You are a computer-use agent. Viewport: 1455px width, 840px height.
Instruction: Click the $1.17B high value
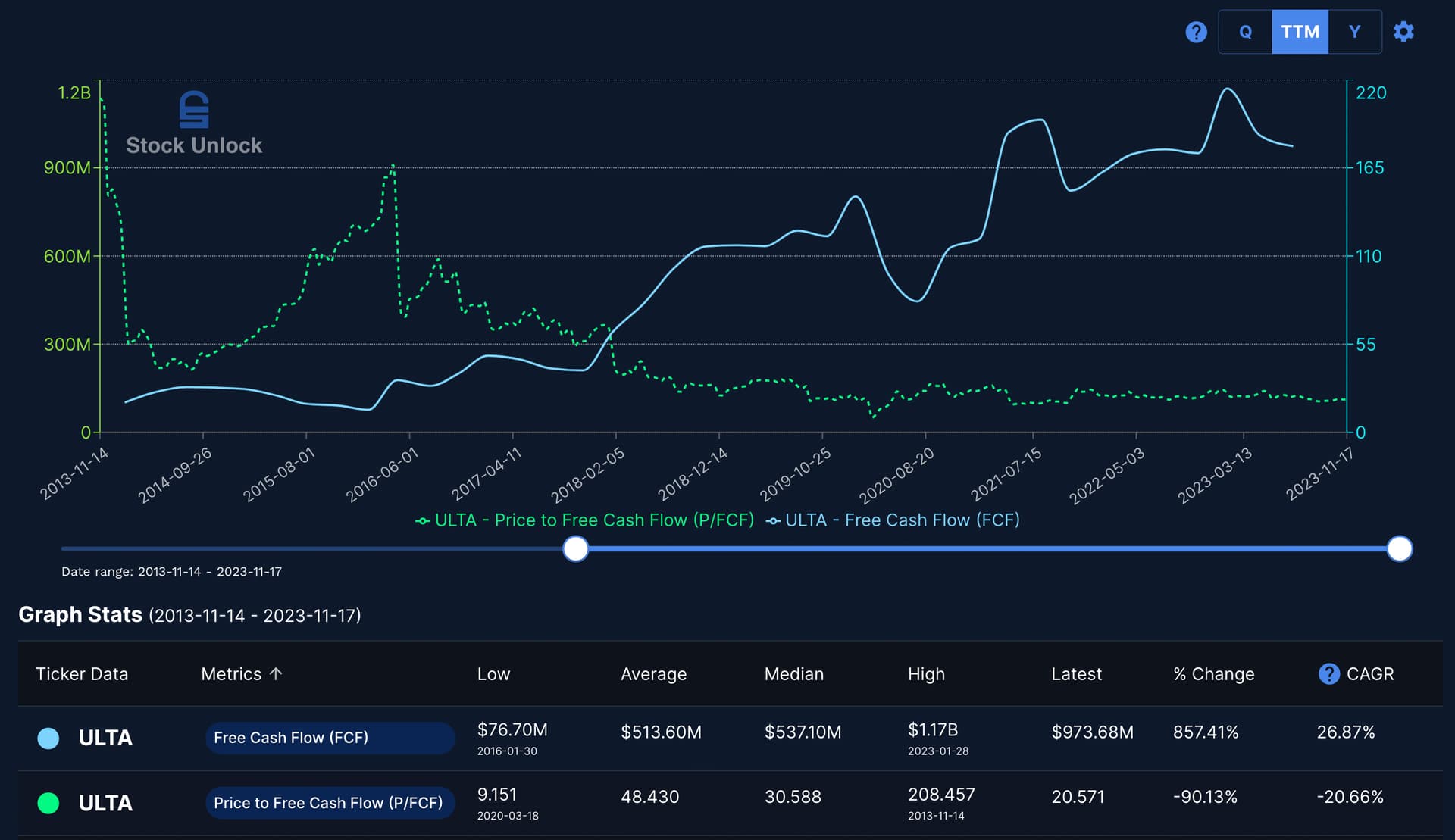[x=933, y=729]
